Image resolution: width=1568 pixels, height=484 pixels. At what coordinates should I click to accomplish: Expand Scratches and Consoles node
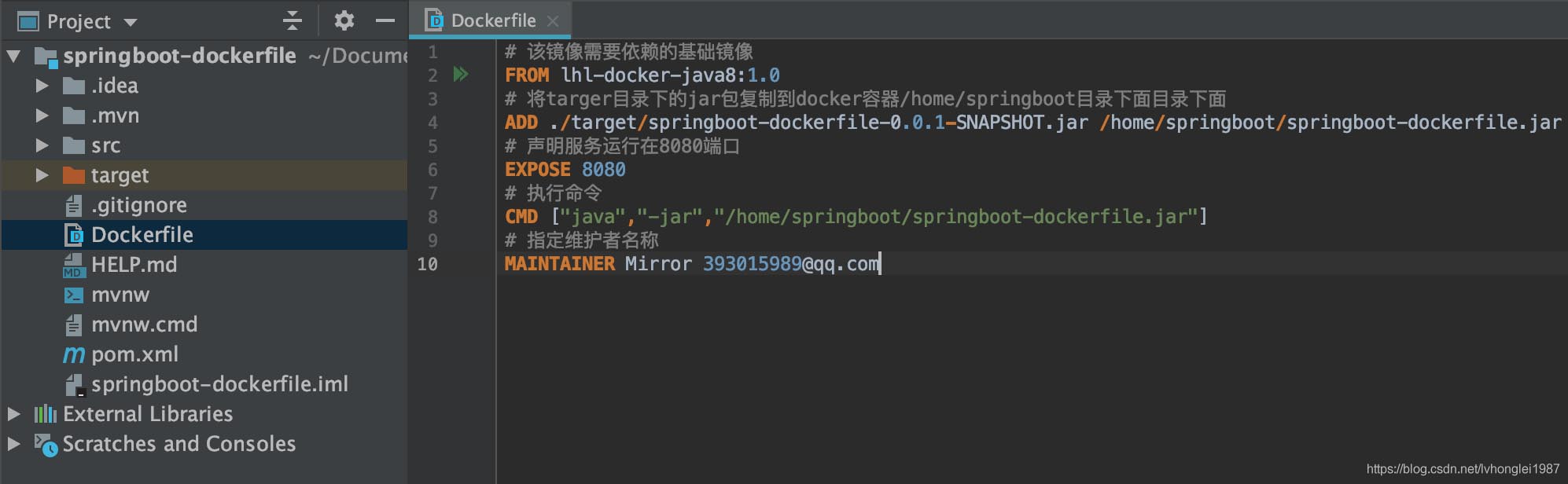(x=13, y=444)
